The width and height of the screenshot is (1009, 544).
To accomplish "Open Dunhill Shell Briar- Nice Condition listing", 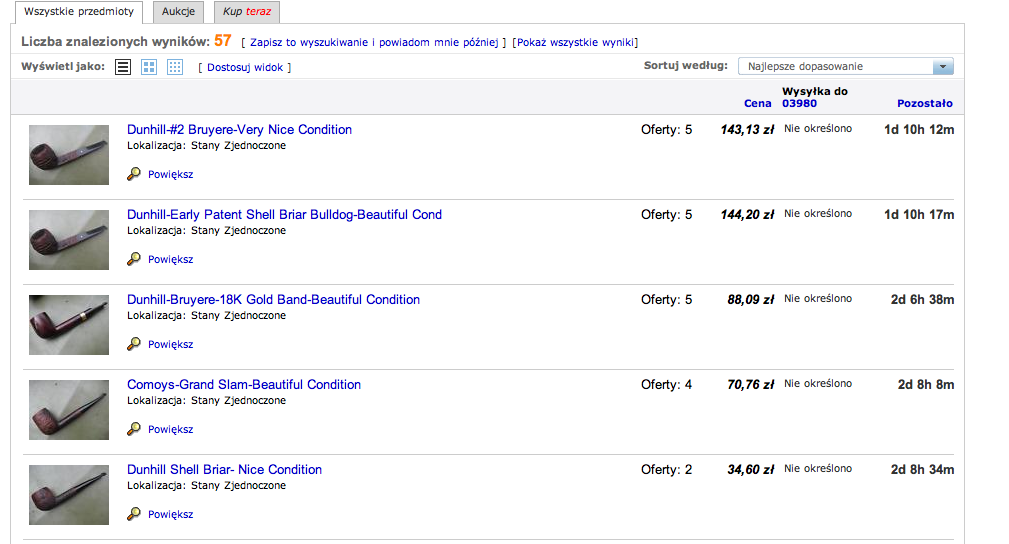I will (225, 469).
